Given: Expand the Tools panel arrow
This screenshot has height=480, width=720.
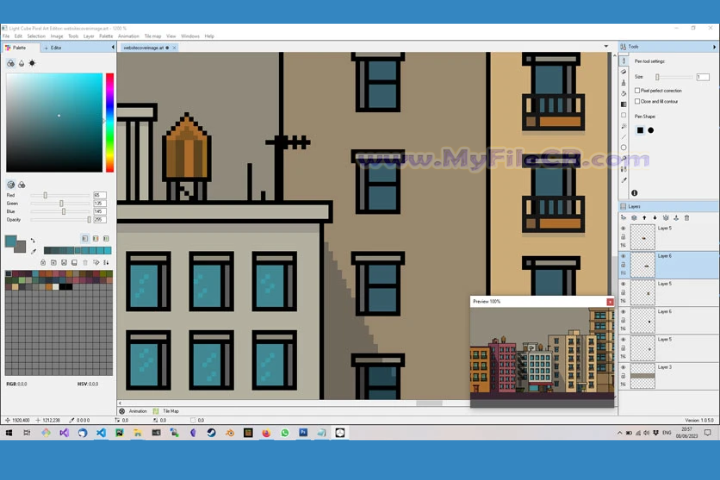Looking at the screenshot, I should click(x=714, y=47).
